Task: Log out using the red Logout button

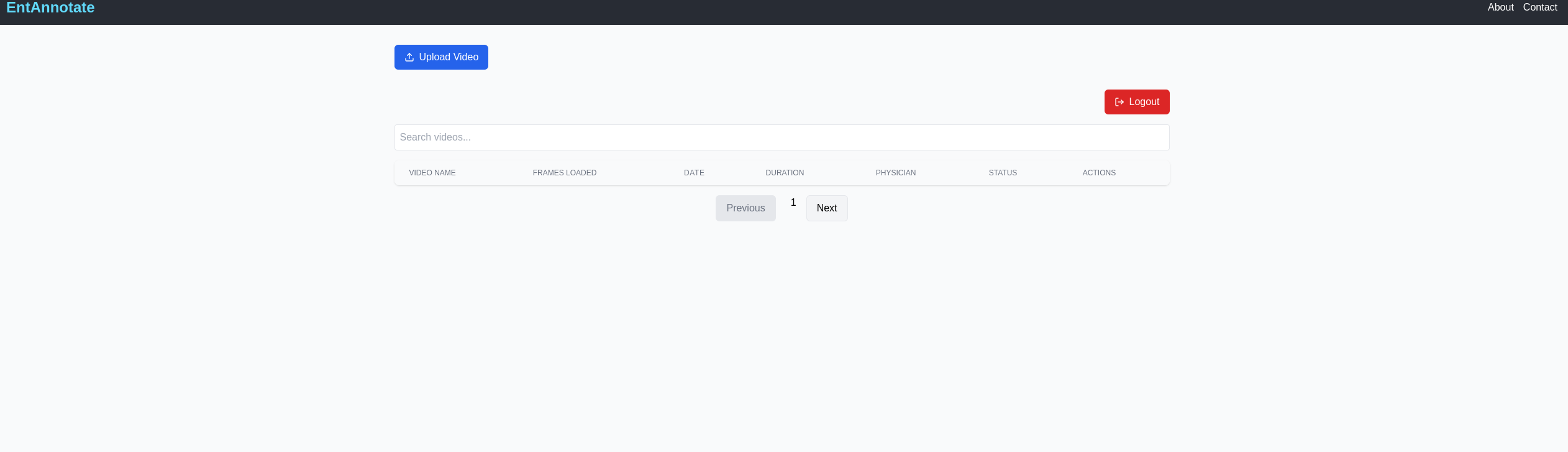Action: pyautogui.click(x=1137, y=102)
